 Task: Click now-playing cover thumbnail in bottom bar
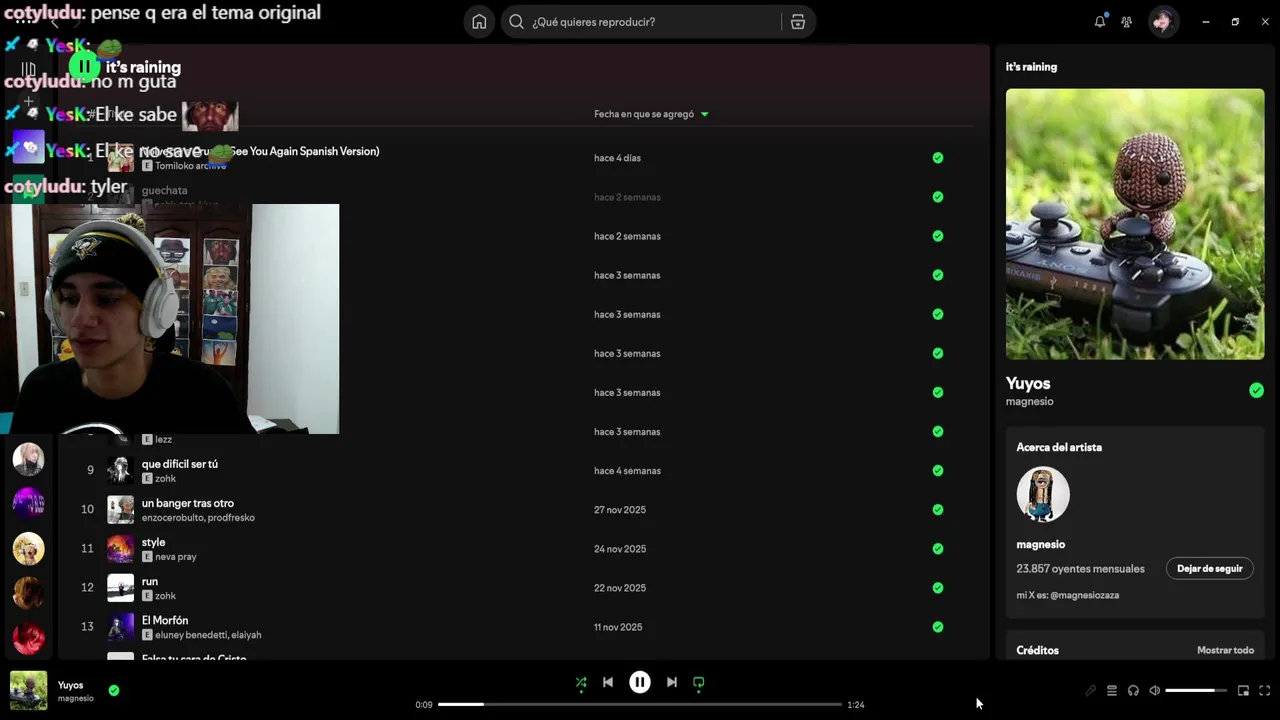point(29,691)
